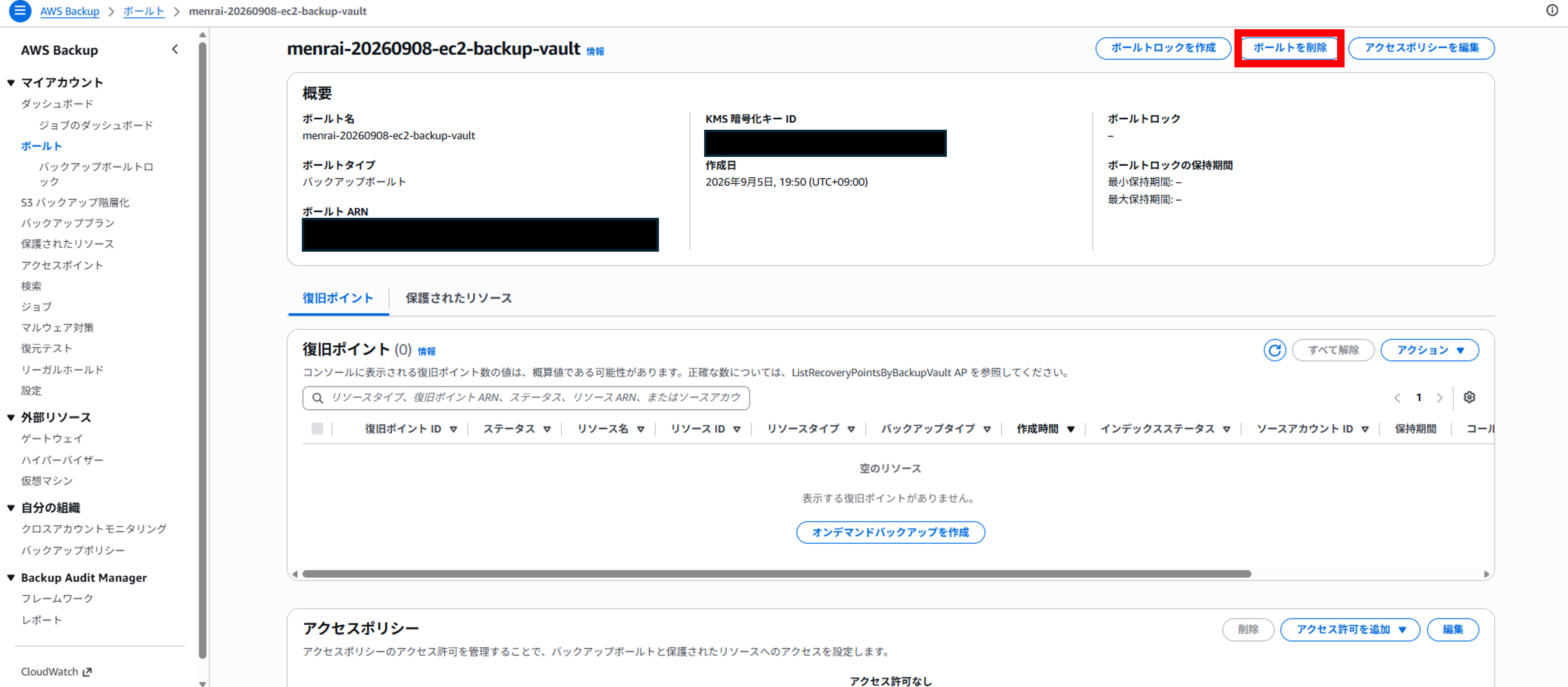Screen dimensions: 1568x687
Task: Click the info circle icon top right
Action: (x=1552, y=10)
